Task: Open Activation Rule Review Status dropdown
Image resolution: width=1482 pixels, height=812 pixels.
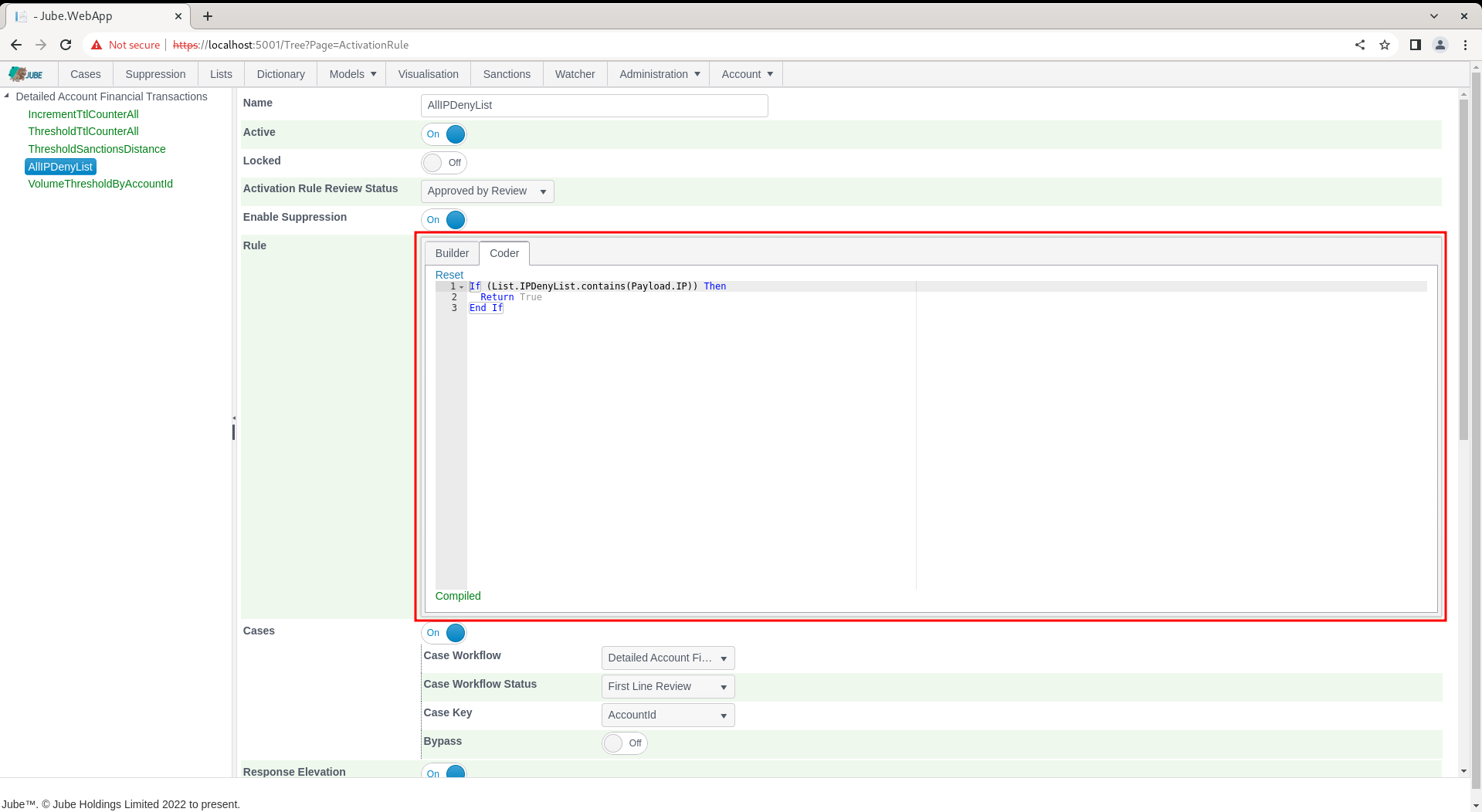Action: 487,191
